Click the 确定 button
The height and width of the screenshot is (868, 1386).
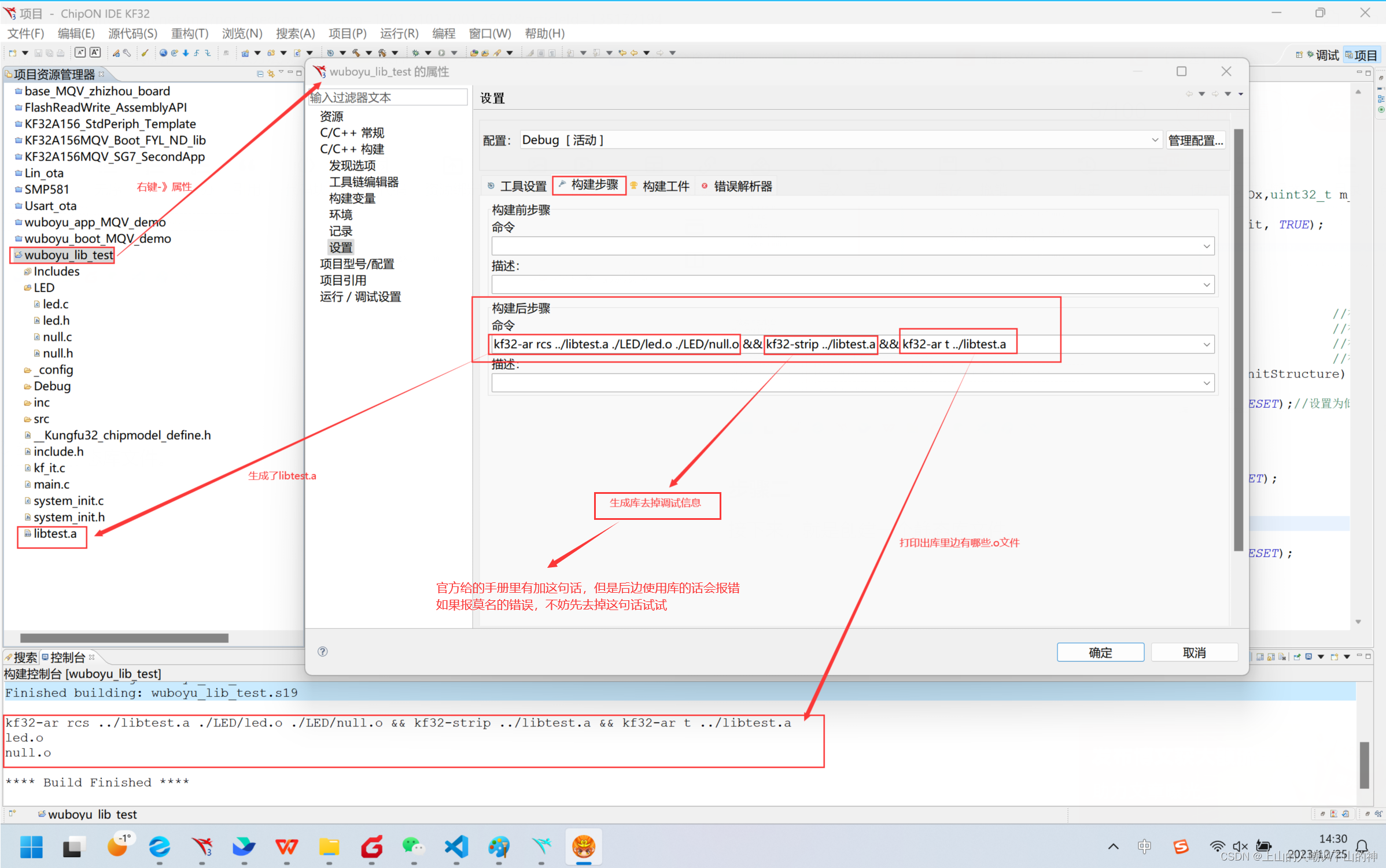pos(1100,653)
